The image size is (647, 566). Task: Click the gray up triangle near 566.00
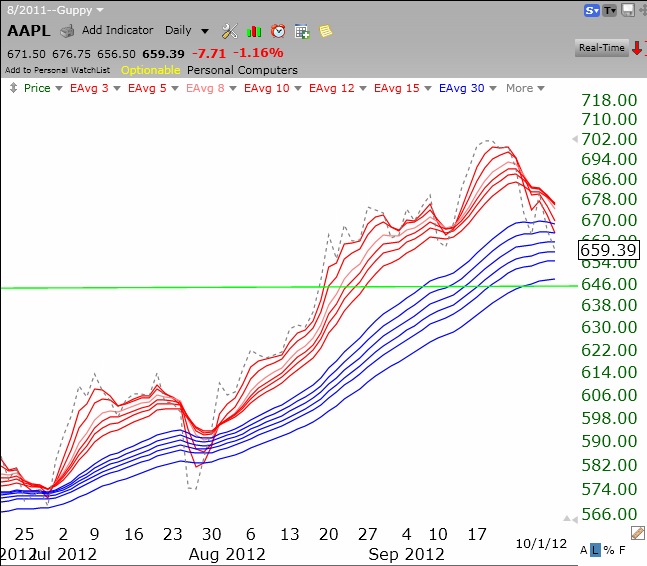coord(567,519)
